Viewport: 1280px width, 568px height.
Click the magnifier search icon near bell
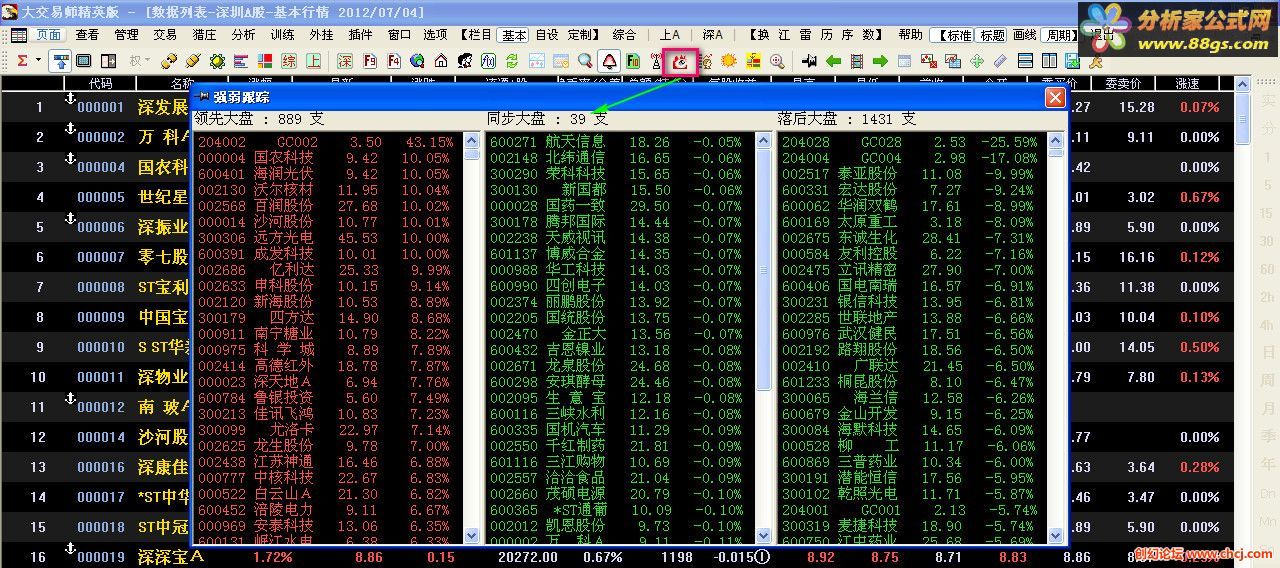[x=584, y=61]
